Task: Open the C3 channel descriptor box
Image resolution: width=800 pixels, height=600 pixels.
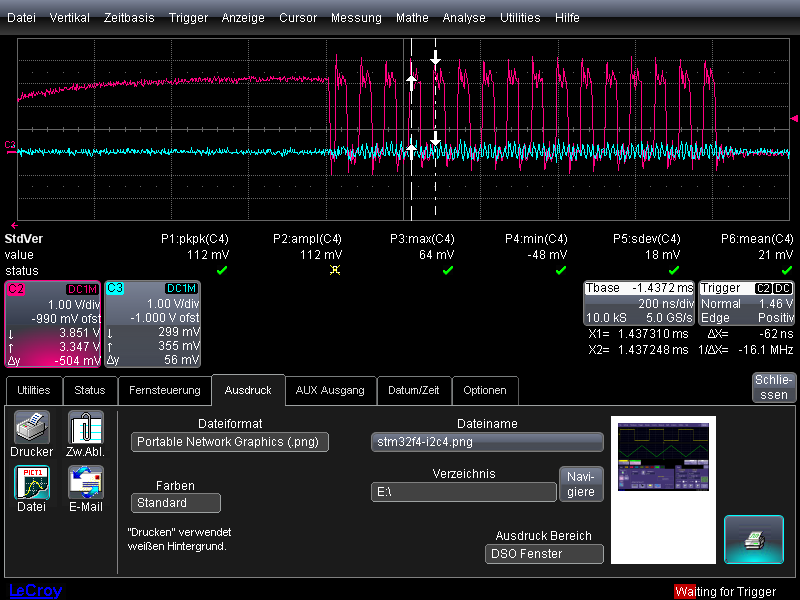Action: point(153,324)
